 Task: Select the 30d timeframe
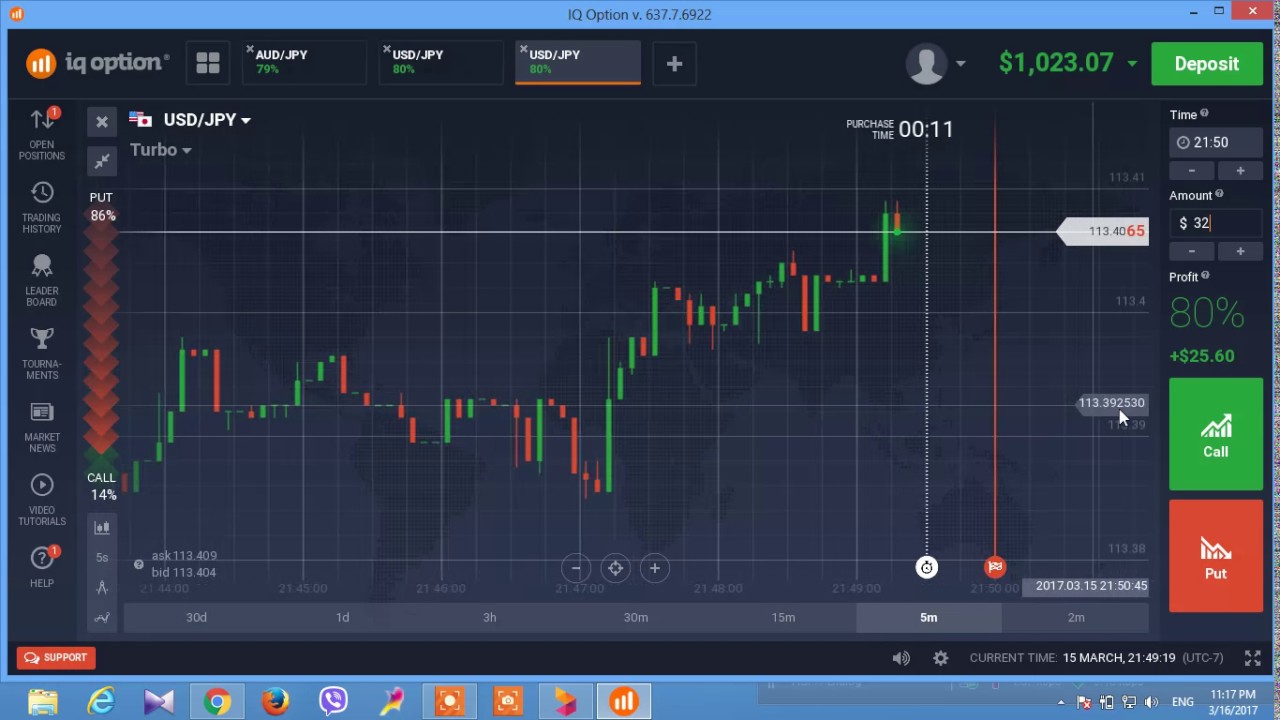196,618
